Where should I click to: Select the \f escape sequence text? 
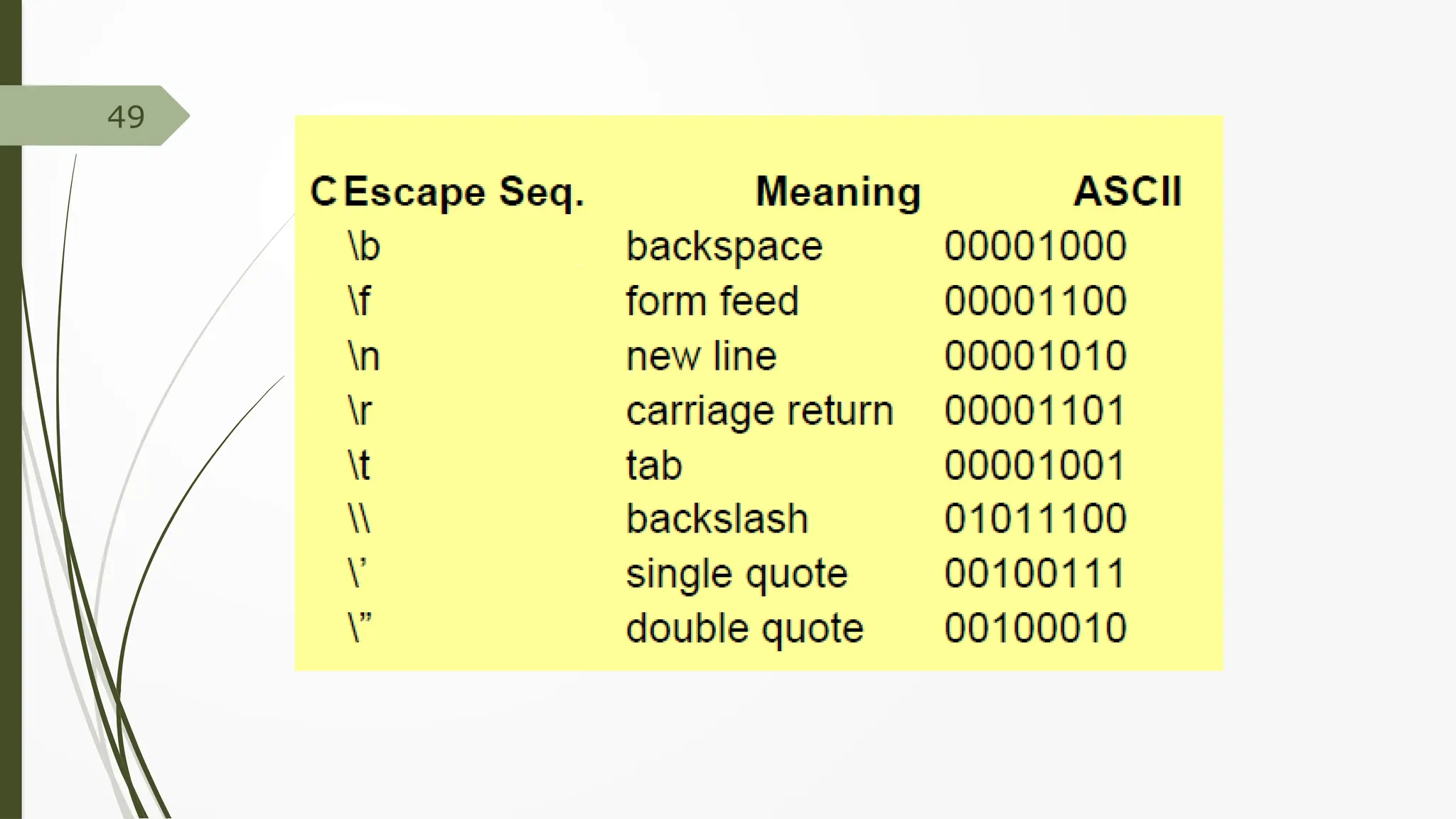click(x=359, y=301)
